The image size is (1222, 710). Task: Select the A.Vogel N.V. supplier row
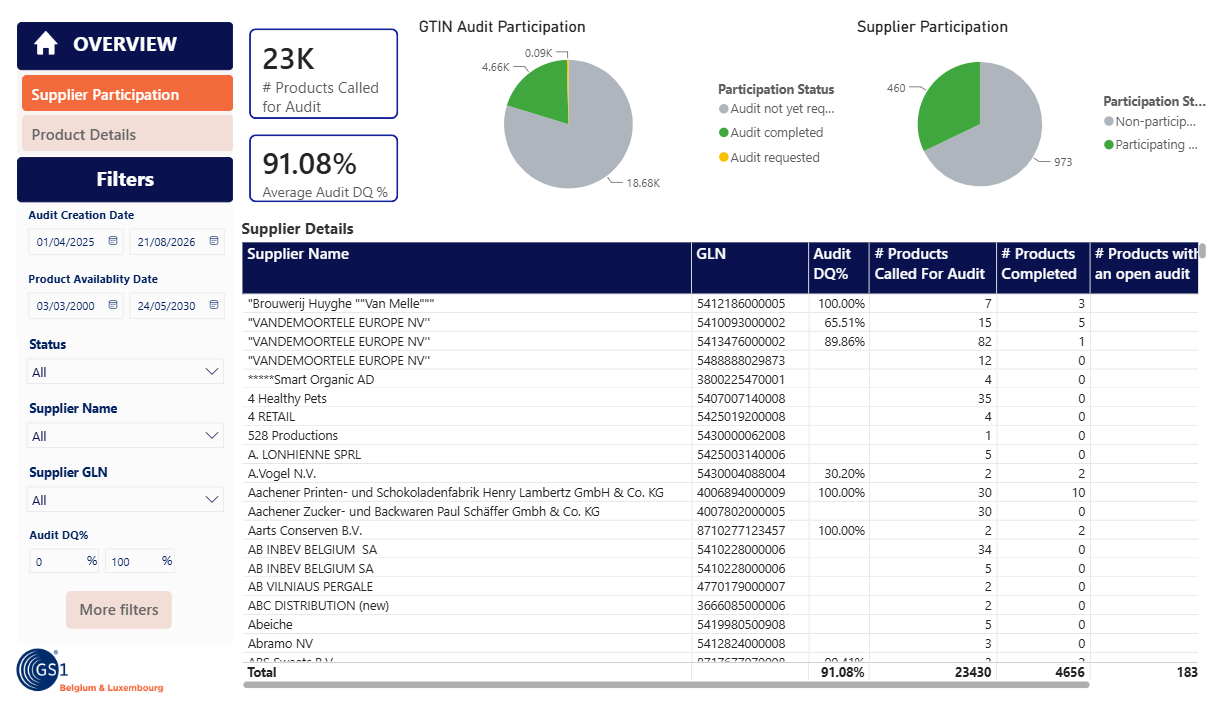click(720, 473)
